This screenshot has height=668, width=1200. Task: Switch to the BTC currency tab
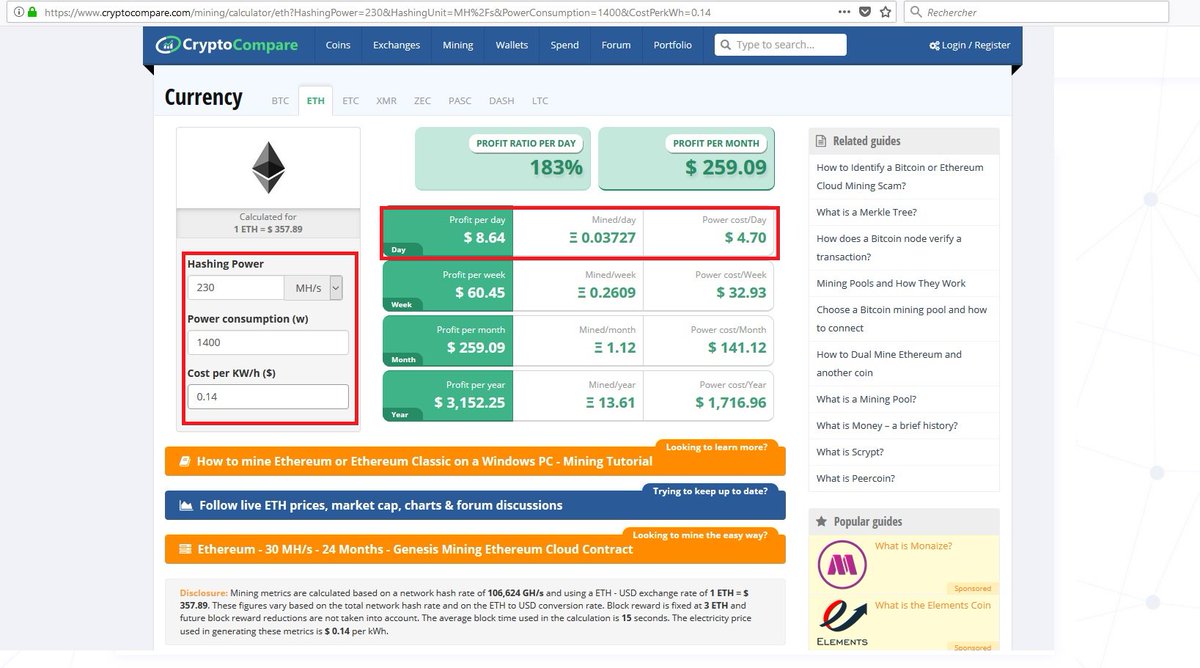(280, 101)
